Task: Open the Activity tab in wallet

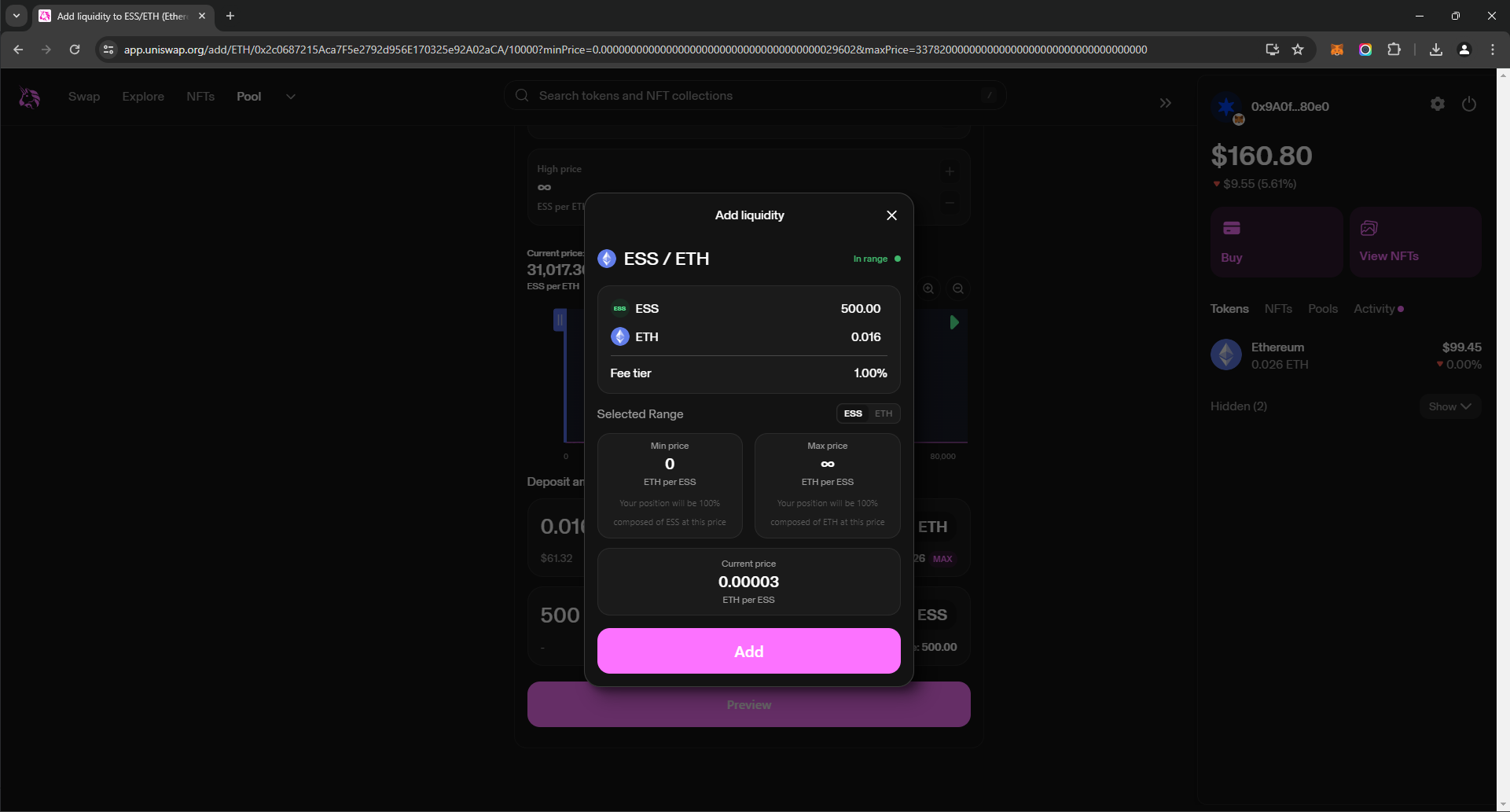Action: (x=1374, y=309)
